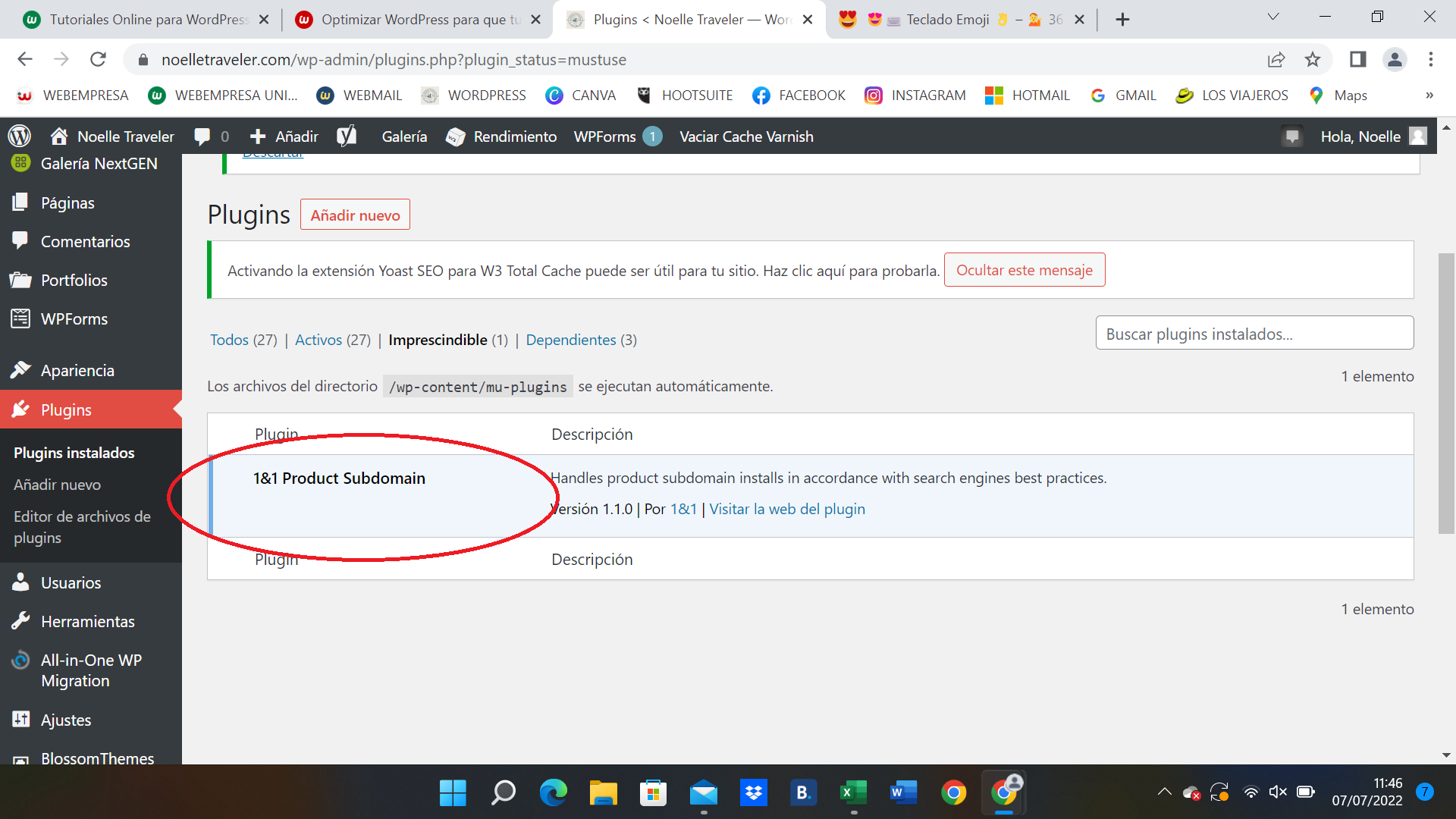This screenshot has height=819, width=1456.
Task: Open a new browser tab
Action: [x=1123, y=20]
